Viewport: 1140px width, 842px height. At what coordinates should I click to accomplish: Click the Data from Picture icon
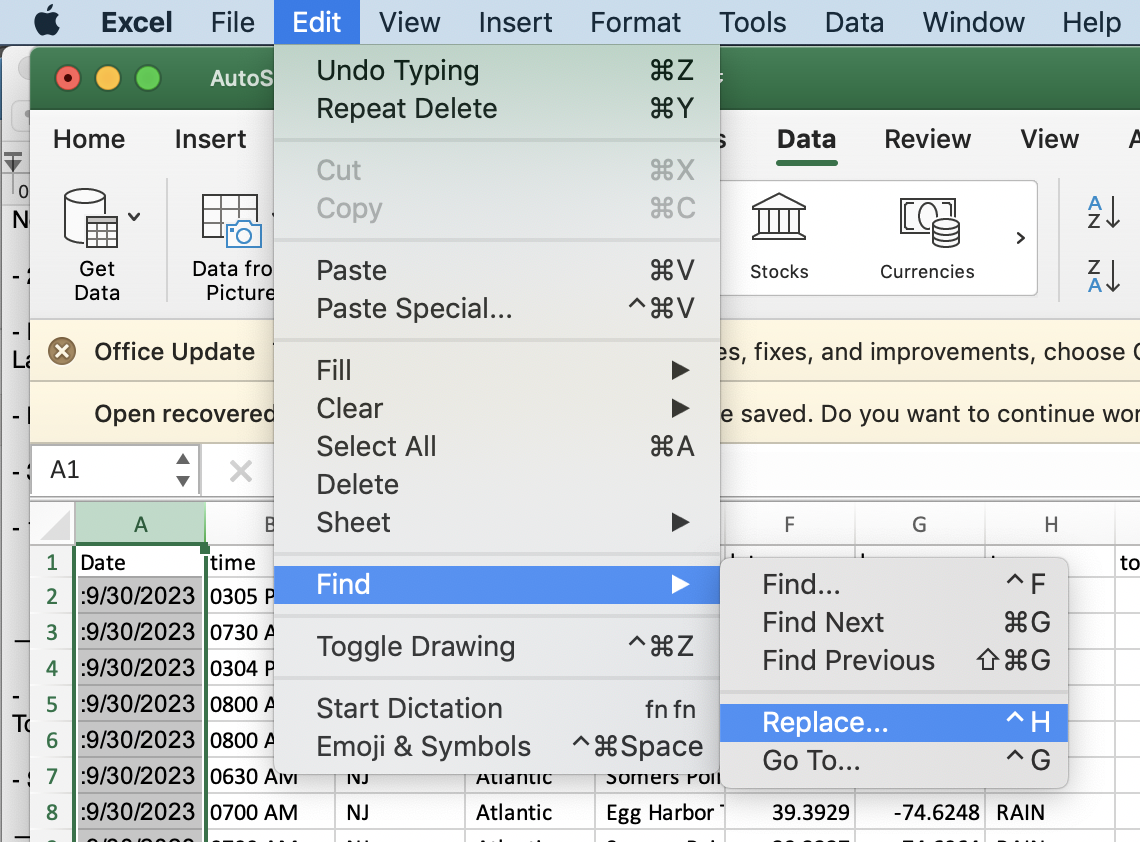[x=231, y=220]
